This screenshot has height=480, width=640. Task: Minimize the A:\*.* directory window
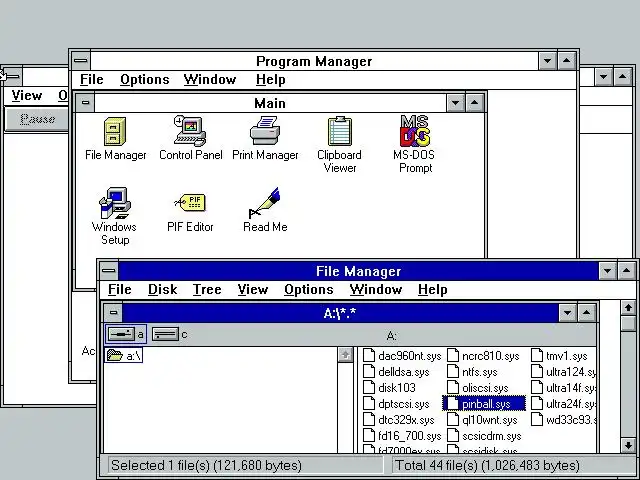[567, 313]
